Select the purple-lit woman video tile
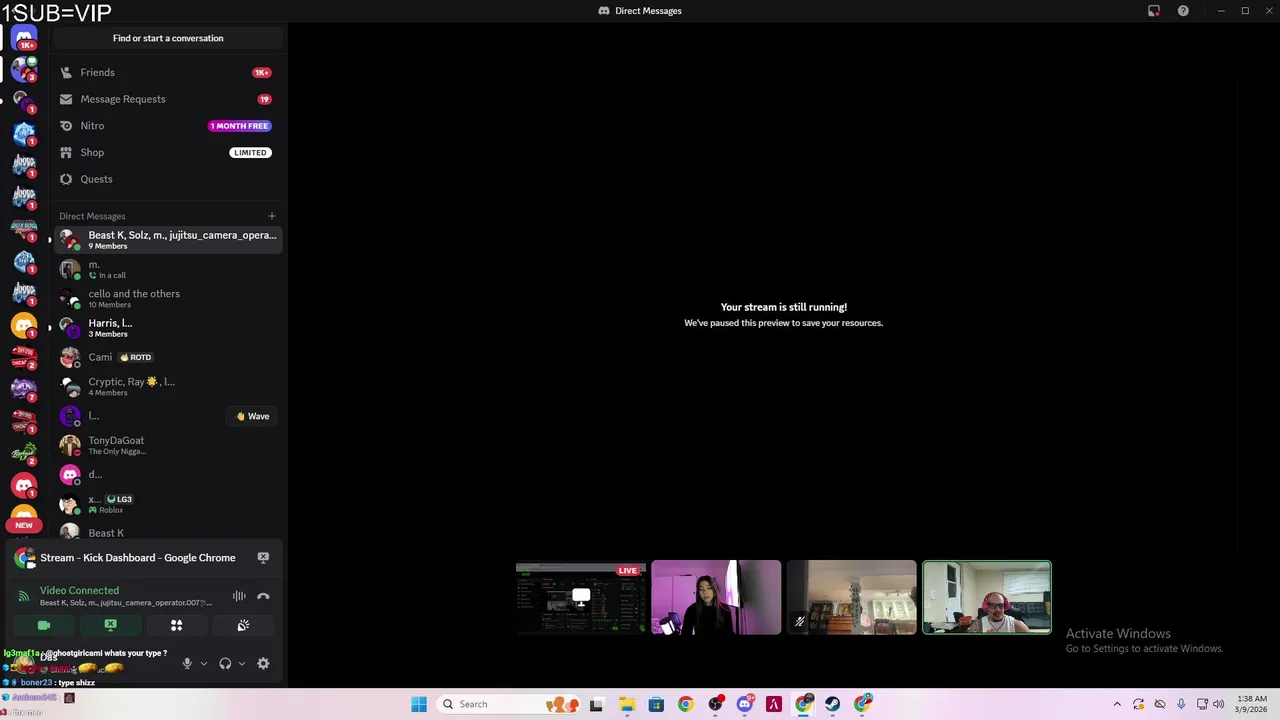1280x720 pixels. 716,598
